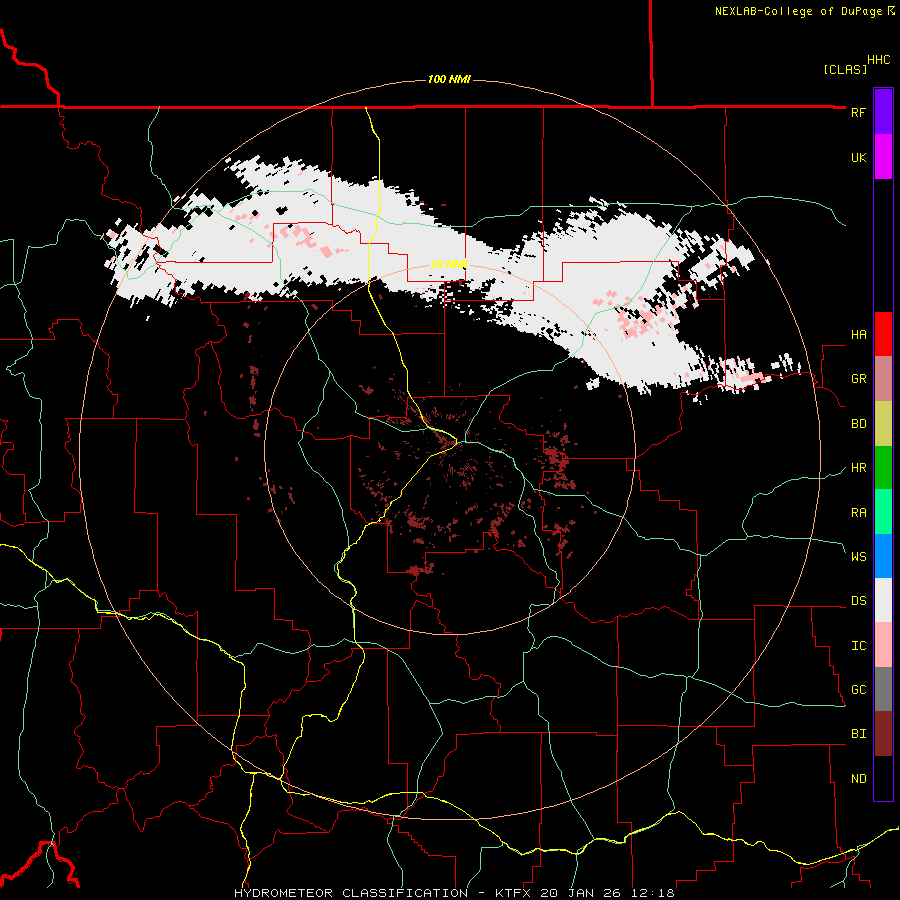Click the IC legend label

click(858, 645)
